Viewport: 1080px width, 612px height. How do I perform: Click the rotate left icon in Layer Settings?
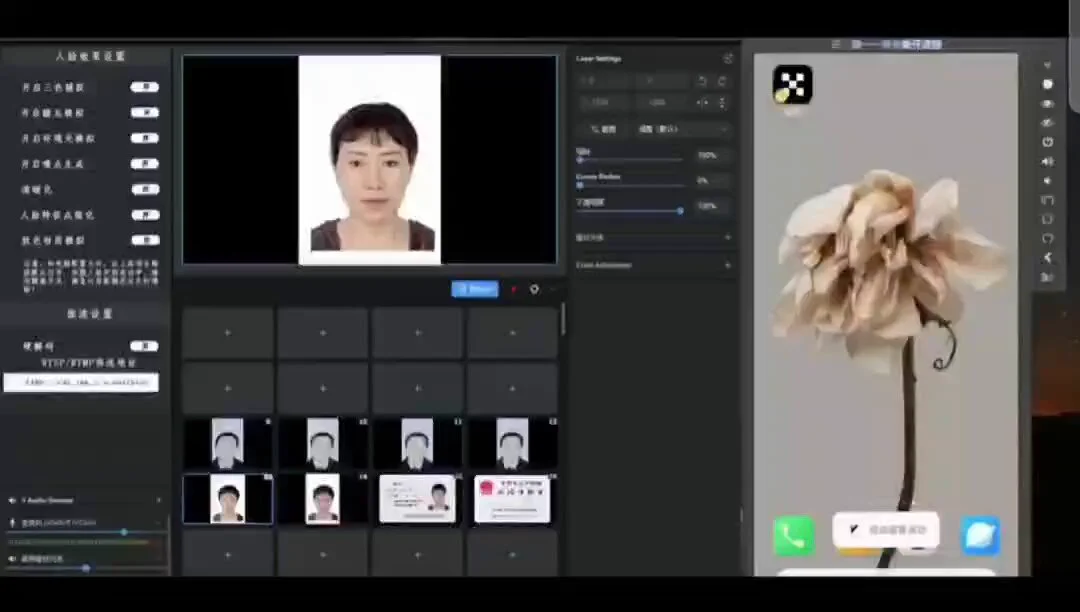coord(702,81)
